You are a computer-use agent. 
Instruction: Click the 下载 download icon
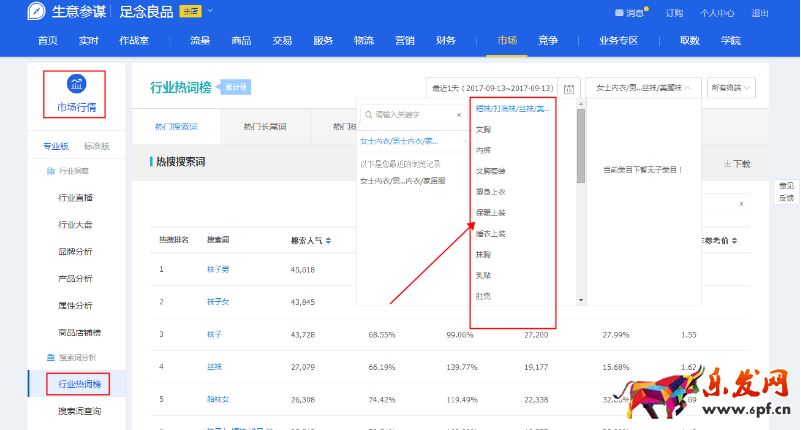[727, 164]
